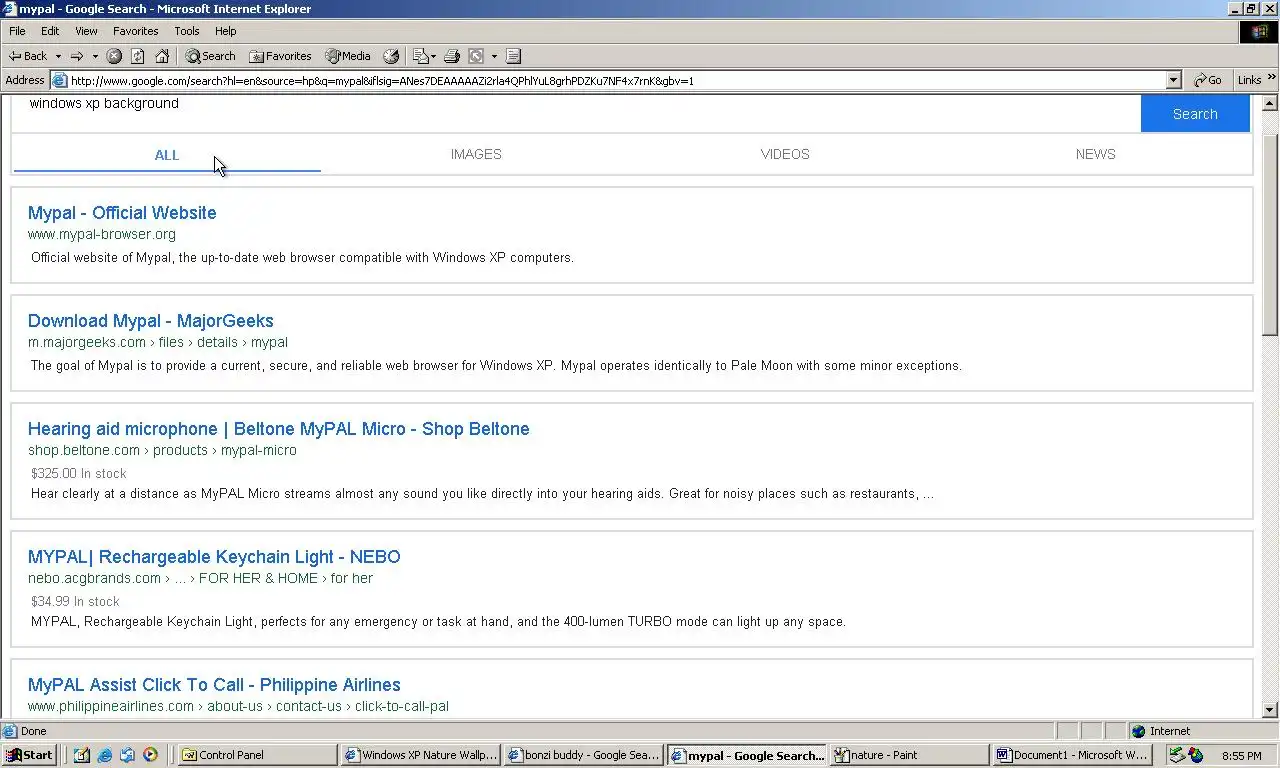Switch to 'bonzi buddy - Google Sea...' taskbar window
Screen dimensions: 1280x768
point(584,755)
